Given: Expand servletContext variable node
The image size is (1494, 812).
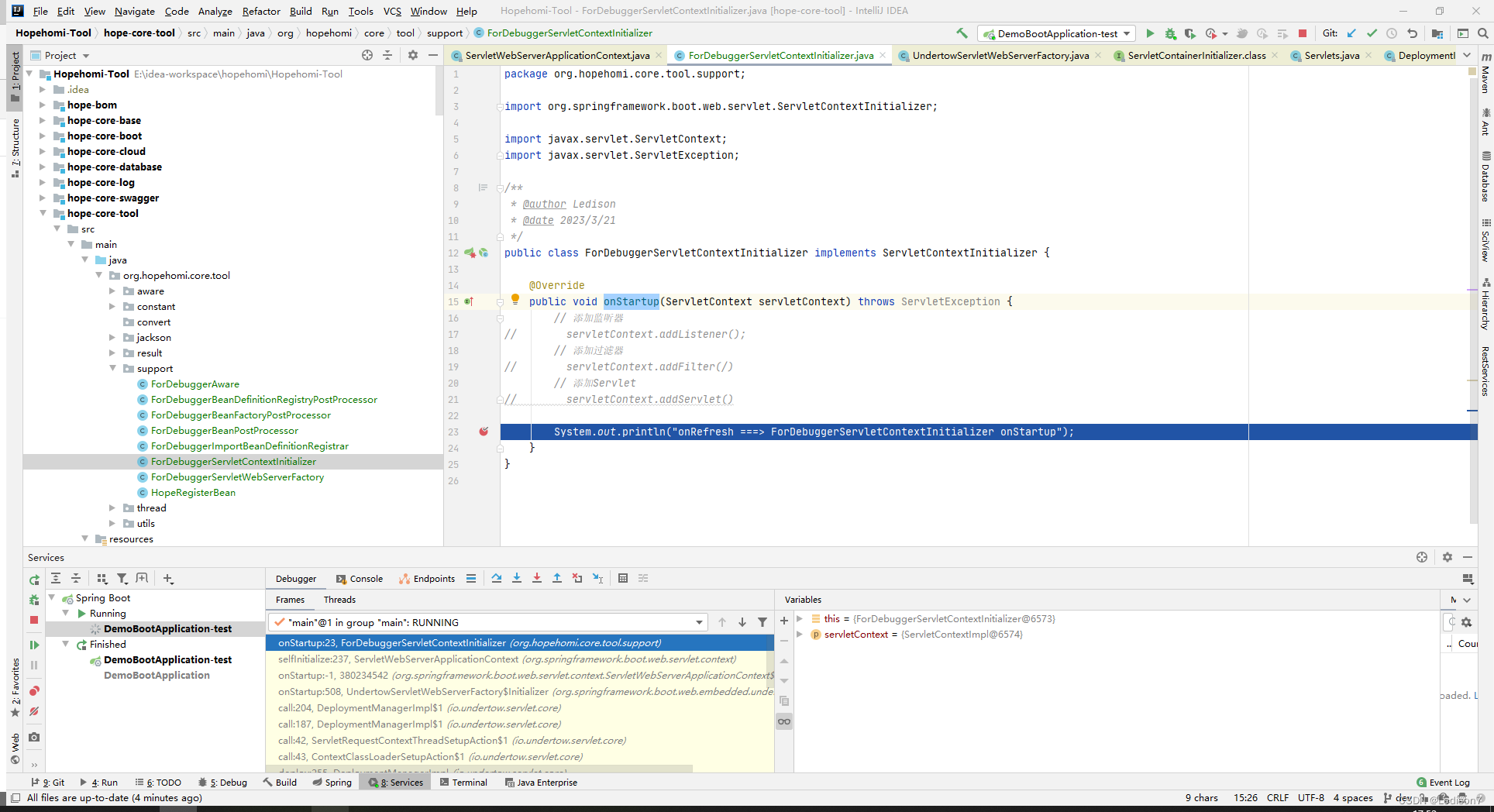Looking at the screenshot, I should click(x=800, y=634).
